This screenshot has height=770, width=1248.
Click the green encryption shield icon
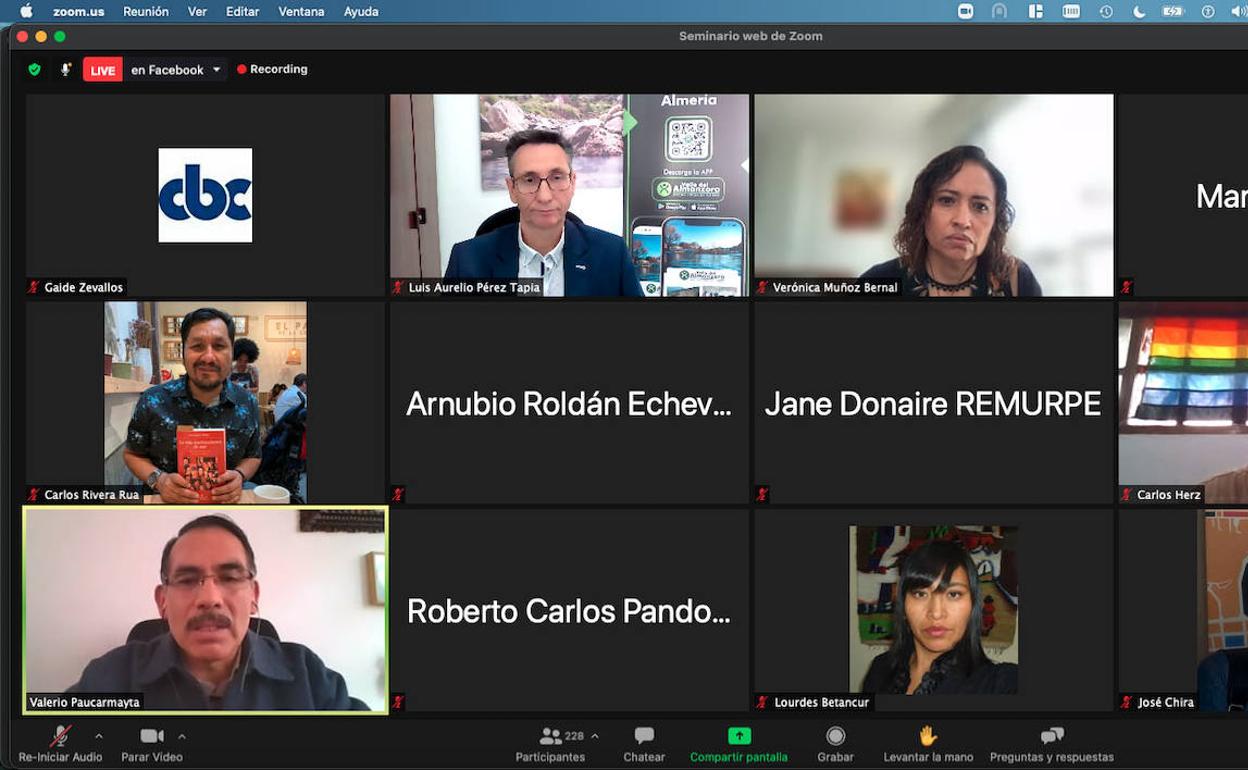click(x=35, y=70)
